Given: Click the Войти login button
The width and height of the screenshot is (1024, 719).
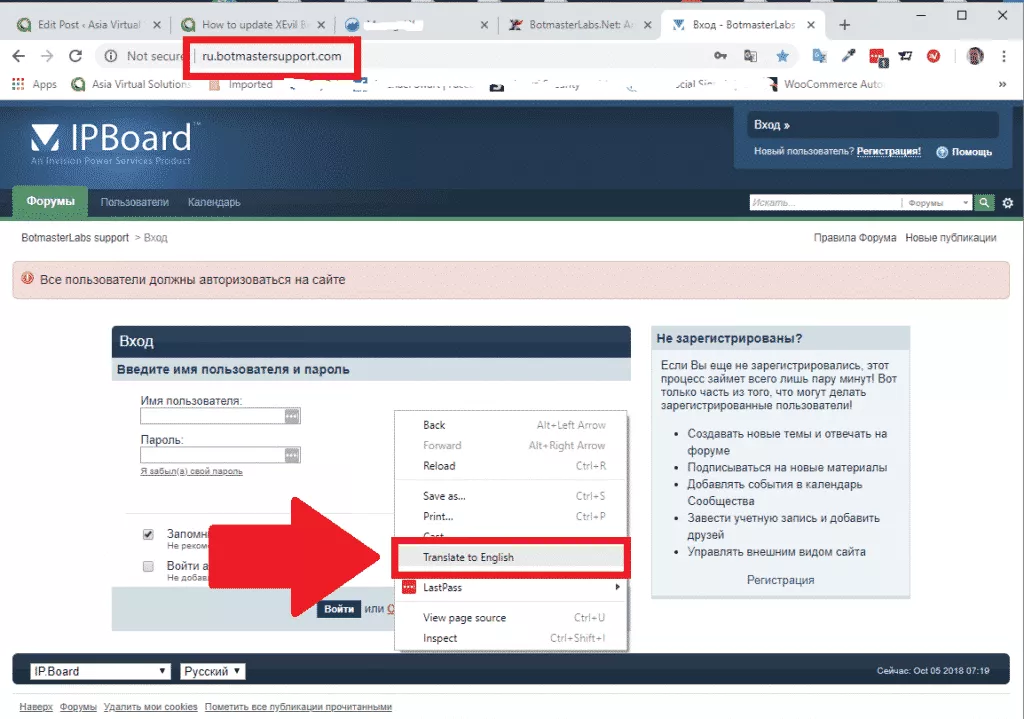Looking at the screenshot, I should 339,609.
